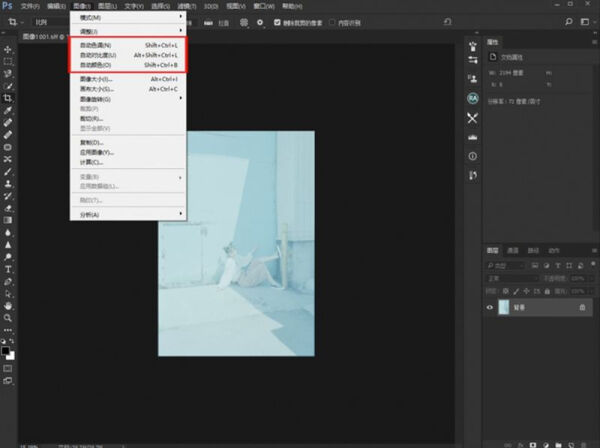
Task: Click the reset crop arrow button
Action: pos(447,22)
